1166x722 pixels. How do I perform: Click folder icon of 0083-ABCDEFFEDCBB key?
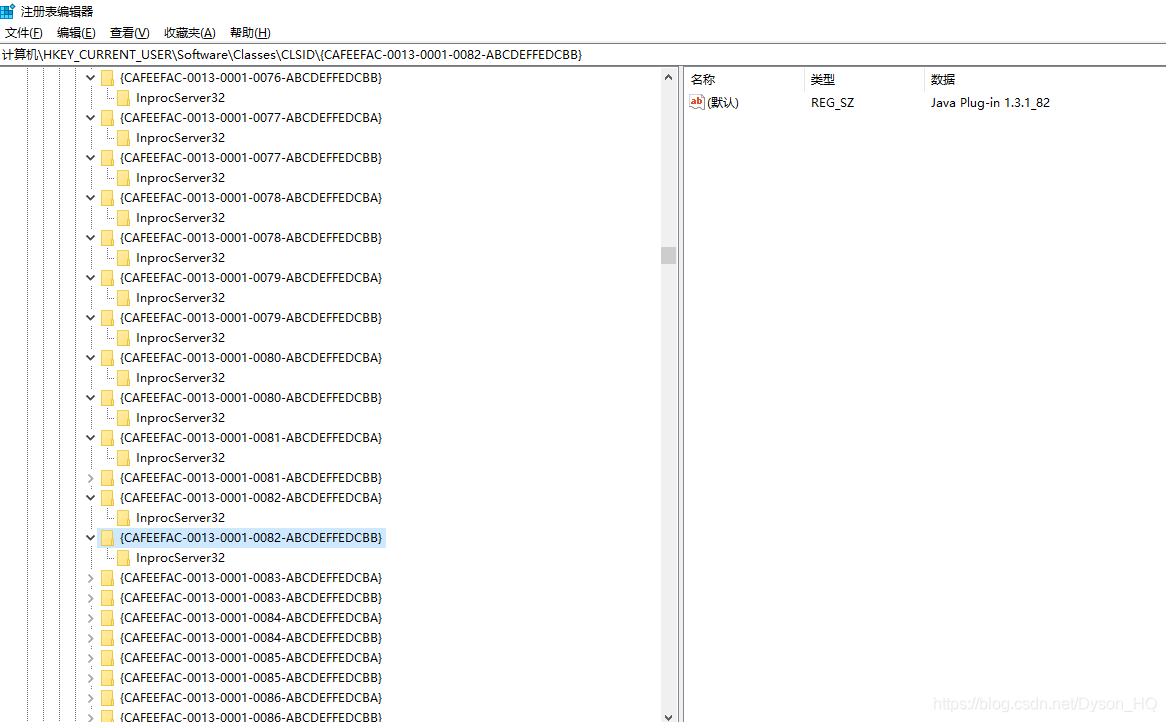(x=107, y=598)
